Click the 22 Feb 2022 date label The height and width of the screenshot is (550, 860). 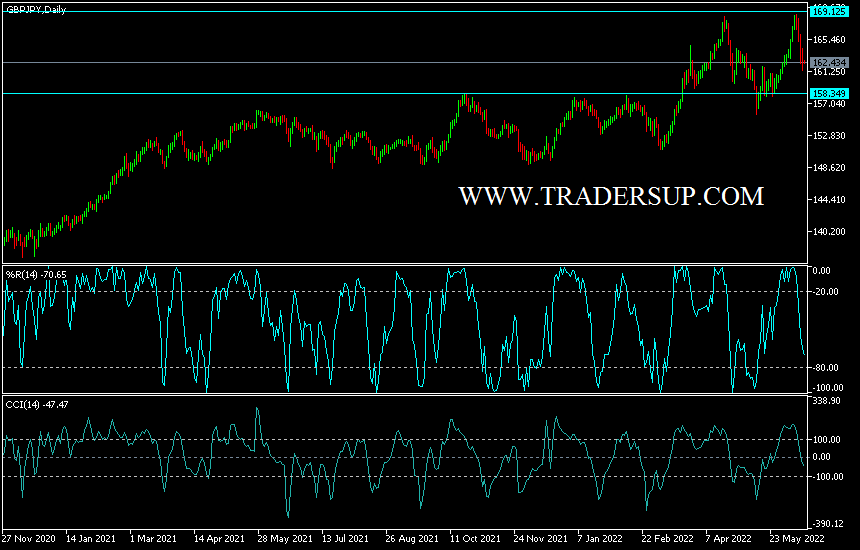[x=667, y=538]
